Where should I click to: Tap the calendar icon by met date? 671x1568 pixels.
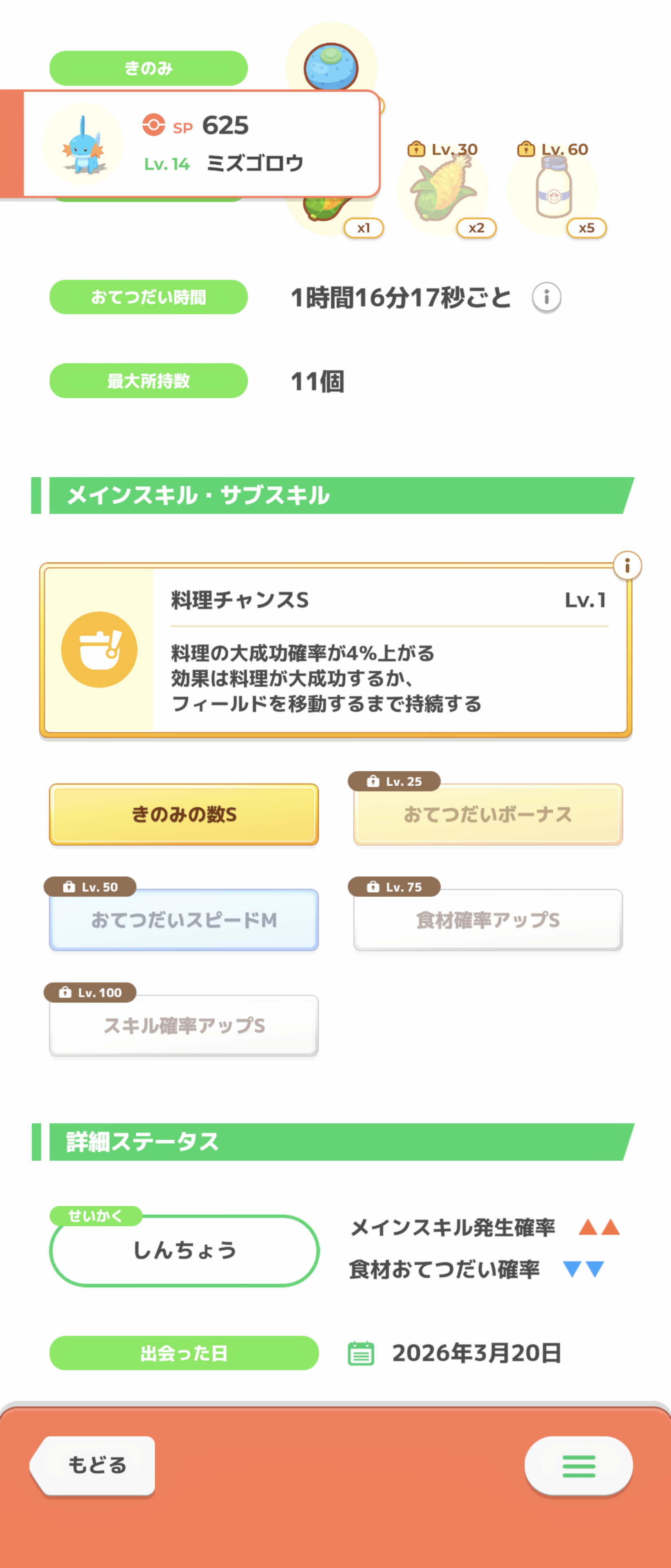click(361, 1353)
